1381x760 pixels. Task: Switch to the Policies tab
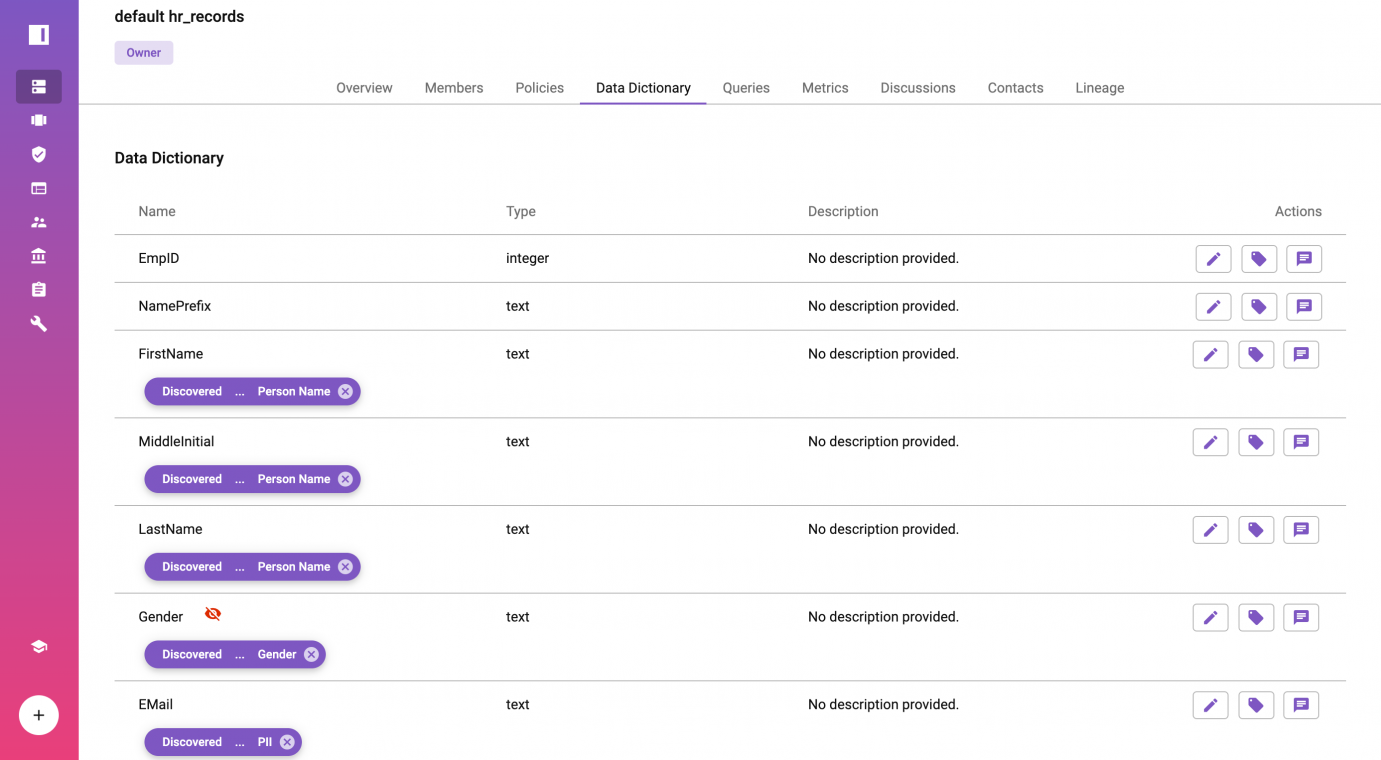(539, 88)
